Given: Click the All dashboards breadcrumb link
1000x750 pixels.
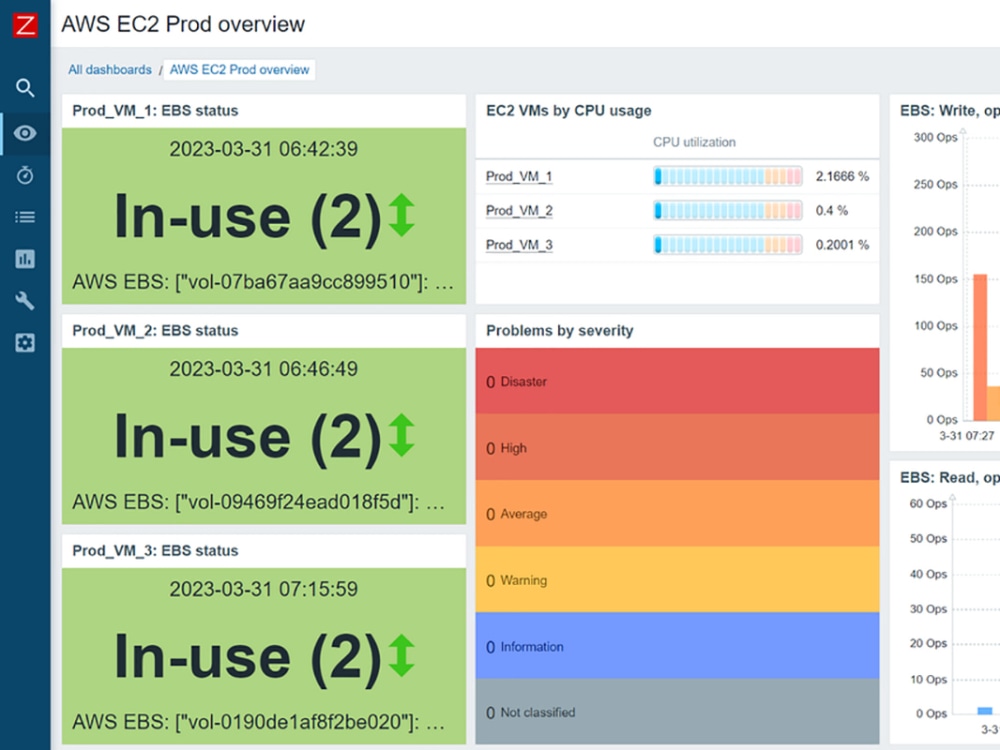Looking at the screenshot, I should [110, 70].
